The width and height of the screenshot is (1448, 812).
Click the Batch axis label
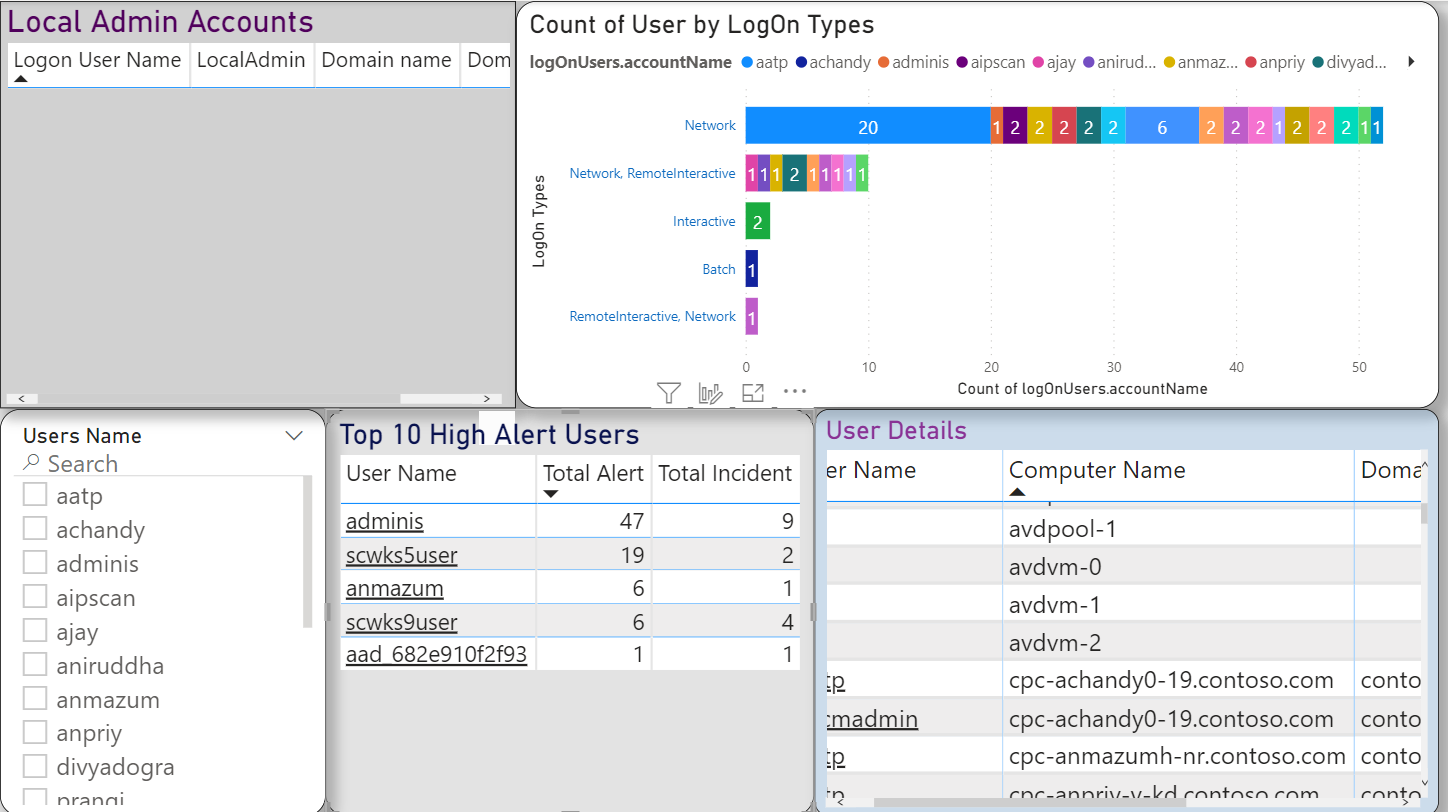719,269
